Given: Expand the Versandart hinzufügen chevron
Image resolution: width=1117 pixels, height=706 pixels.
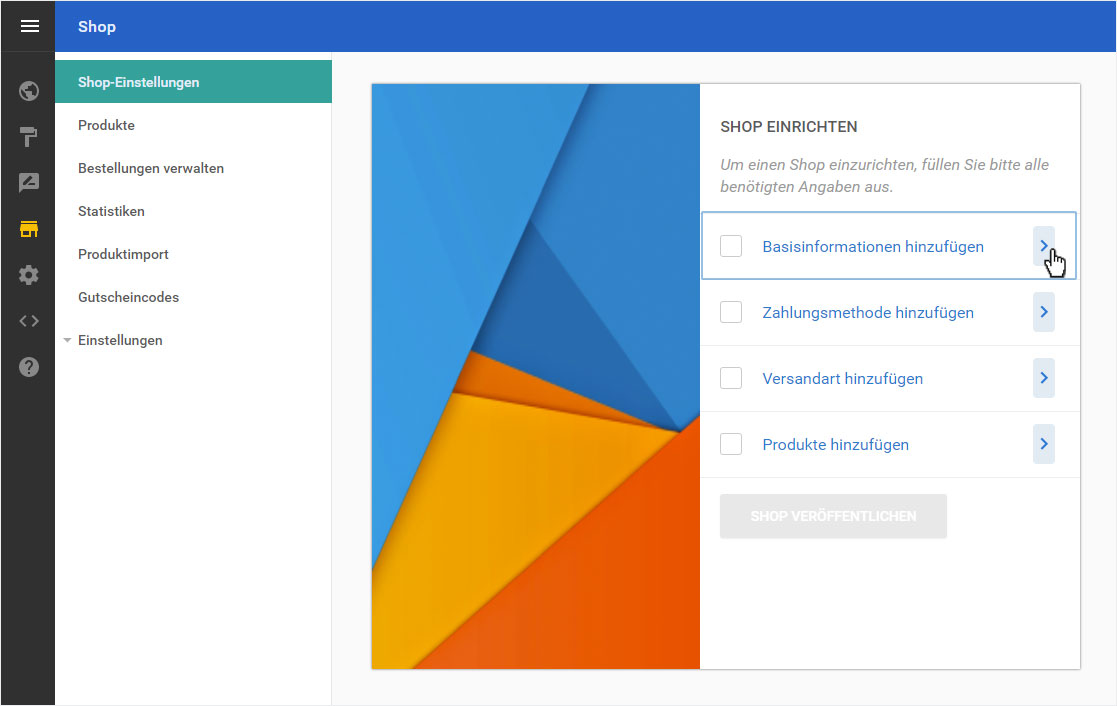Looking at the screenshot, I should point(1044,378).
